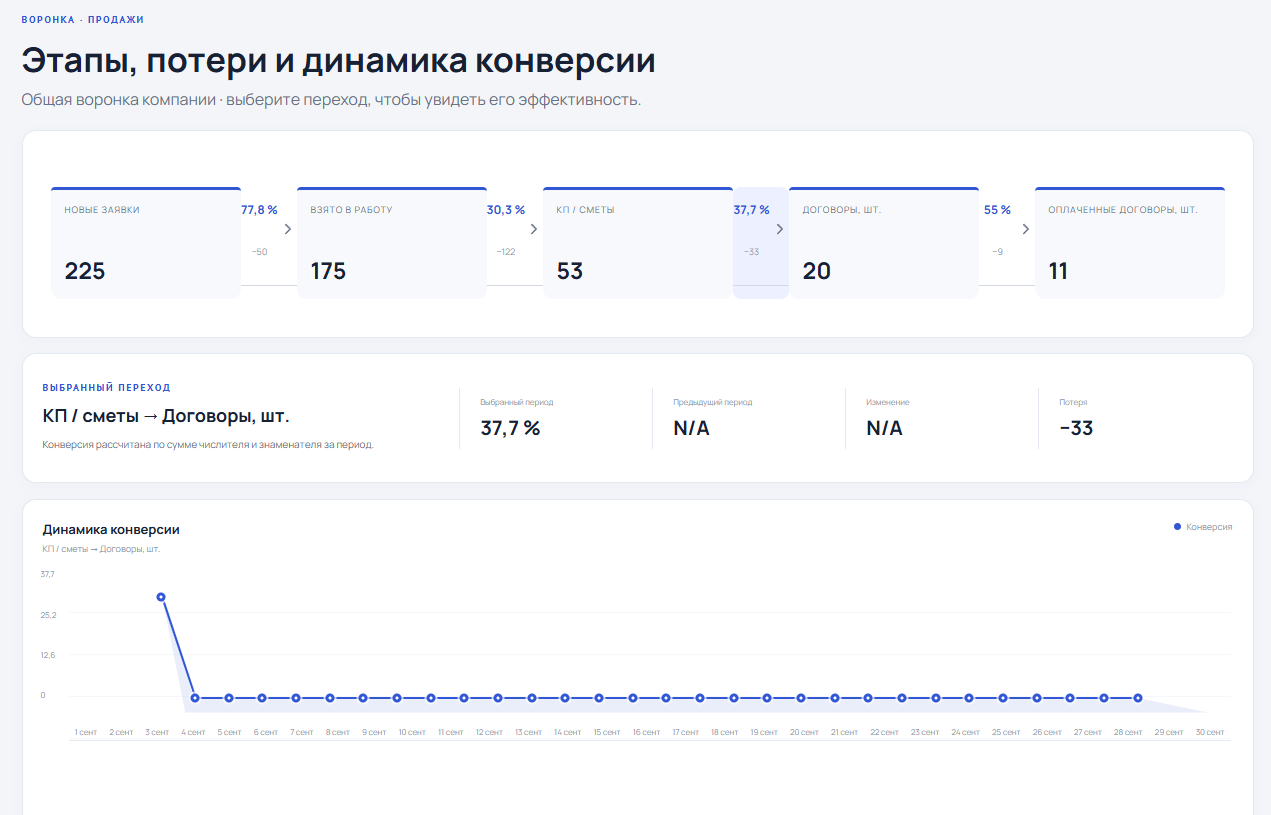Click the blue dot of the Конверсия legend
This screenshot has height=815, width=1271.
(x=1177, y=526)
